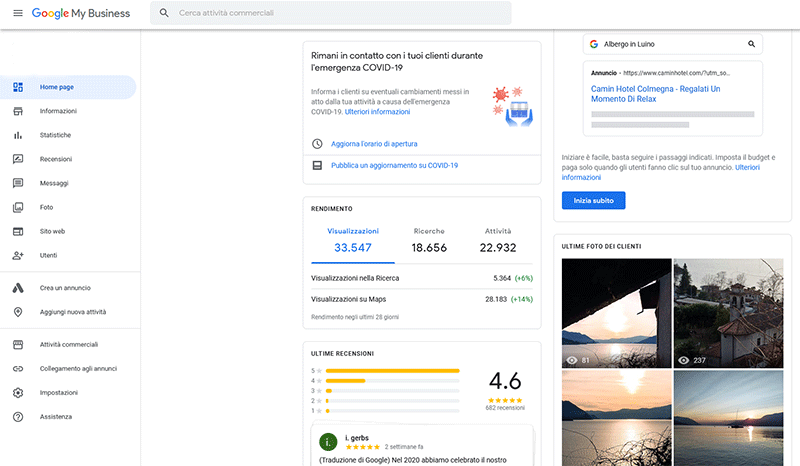Go to Attività commerciali
The width and height of the screenshot is (800, 466).
pyautogui.click(x=68, y=345)
